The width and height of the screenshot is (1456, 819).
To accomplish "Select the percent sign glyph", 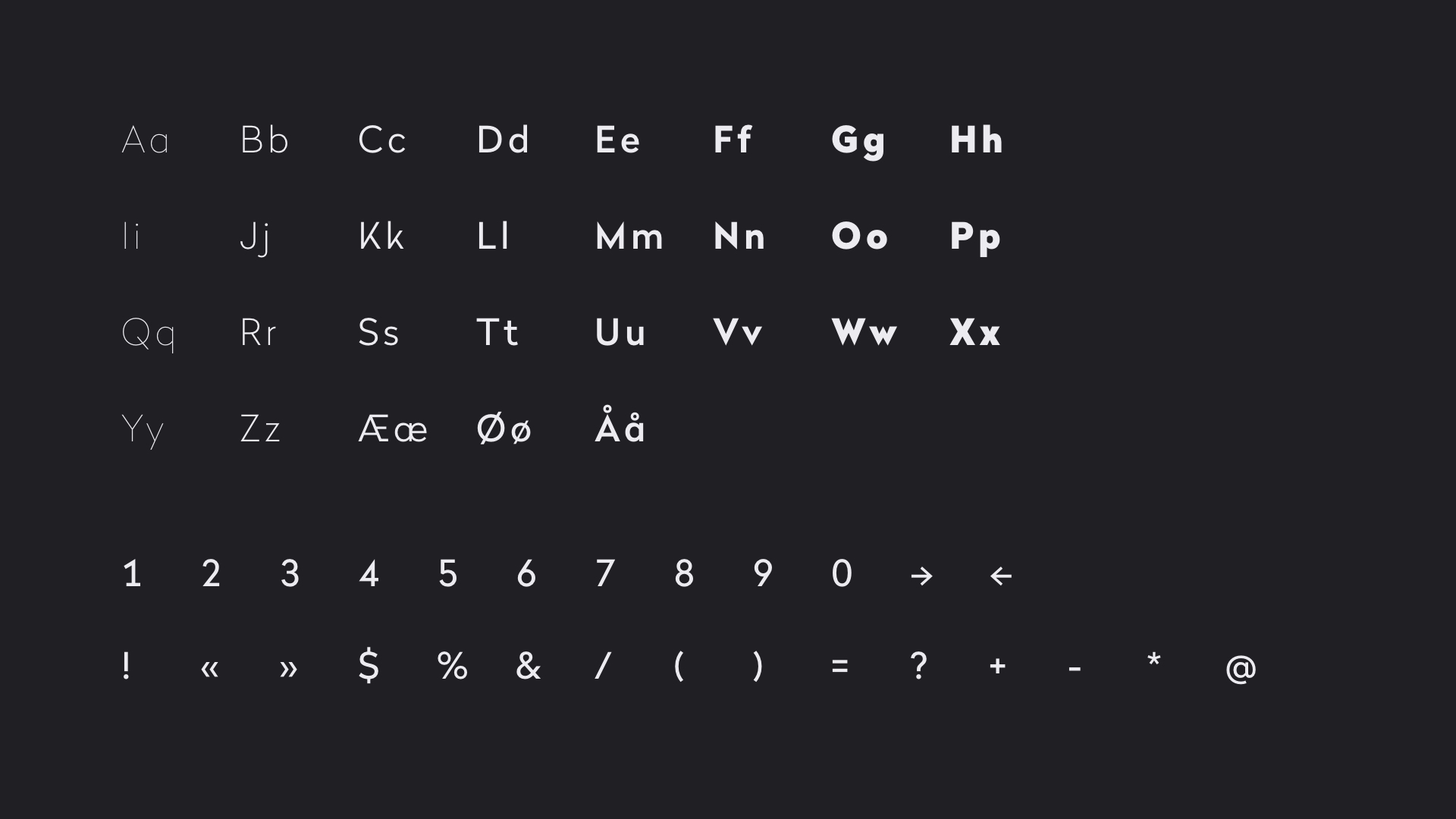I will tap(452, 666).
